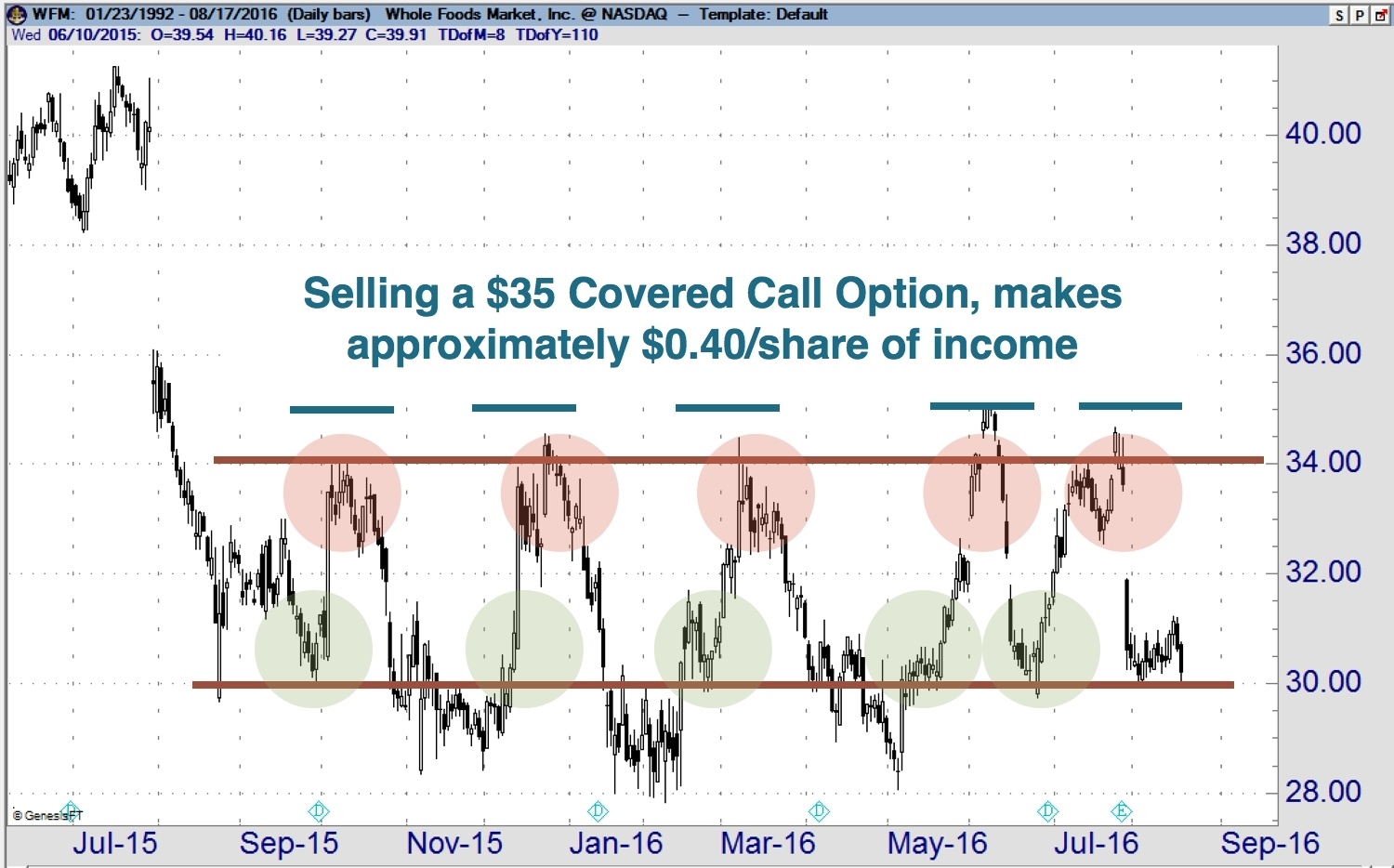Click the 32.00 price axis label
The height and width of the screenshot is (868, 1394).
point(1323,572)
